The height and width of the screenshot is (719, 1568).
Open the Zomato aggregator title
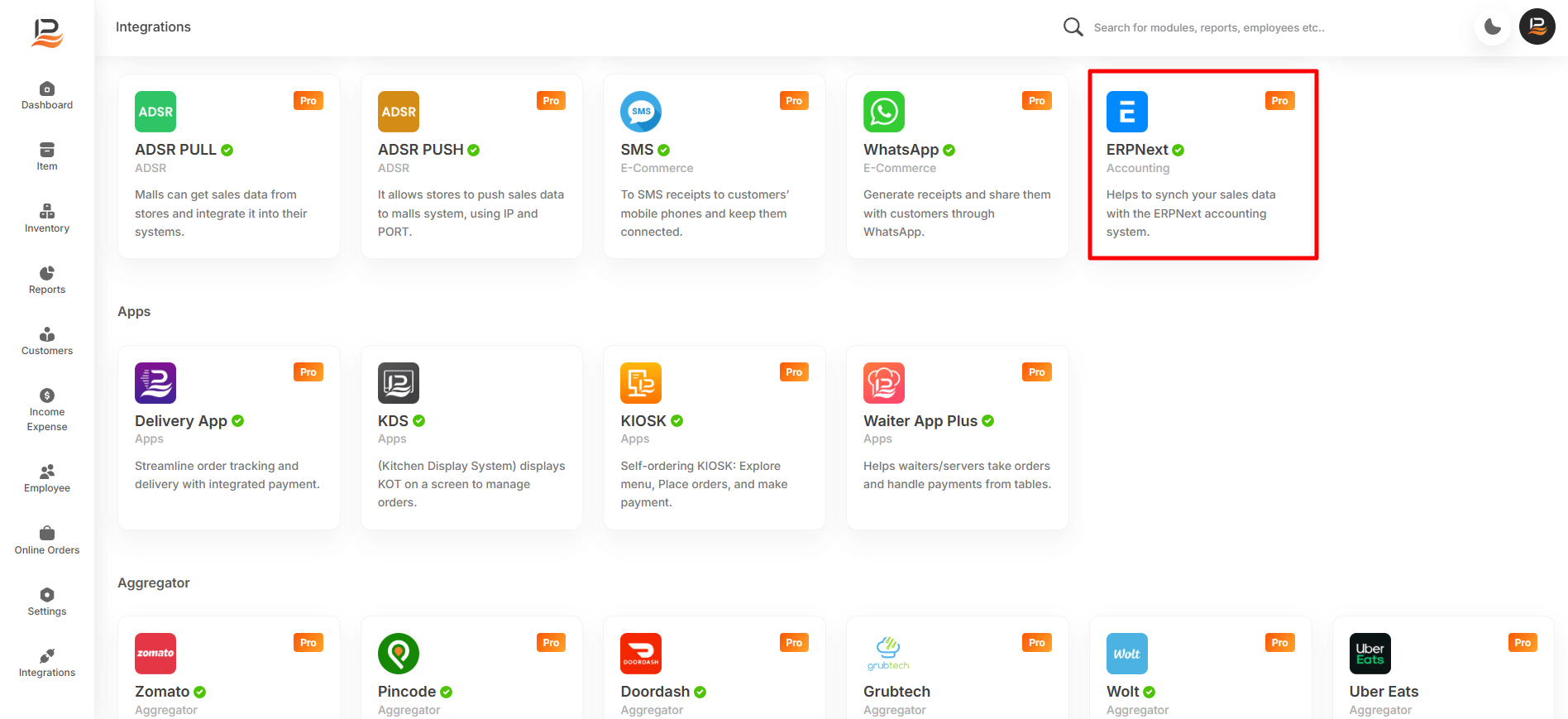[x=162, y=692]
